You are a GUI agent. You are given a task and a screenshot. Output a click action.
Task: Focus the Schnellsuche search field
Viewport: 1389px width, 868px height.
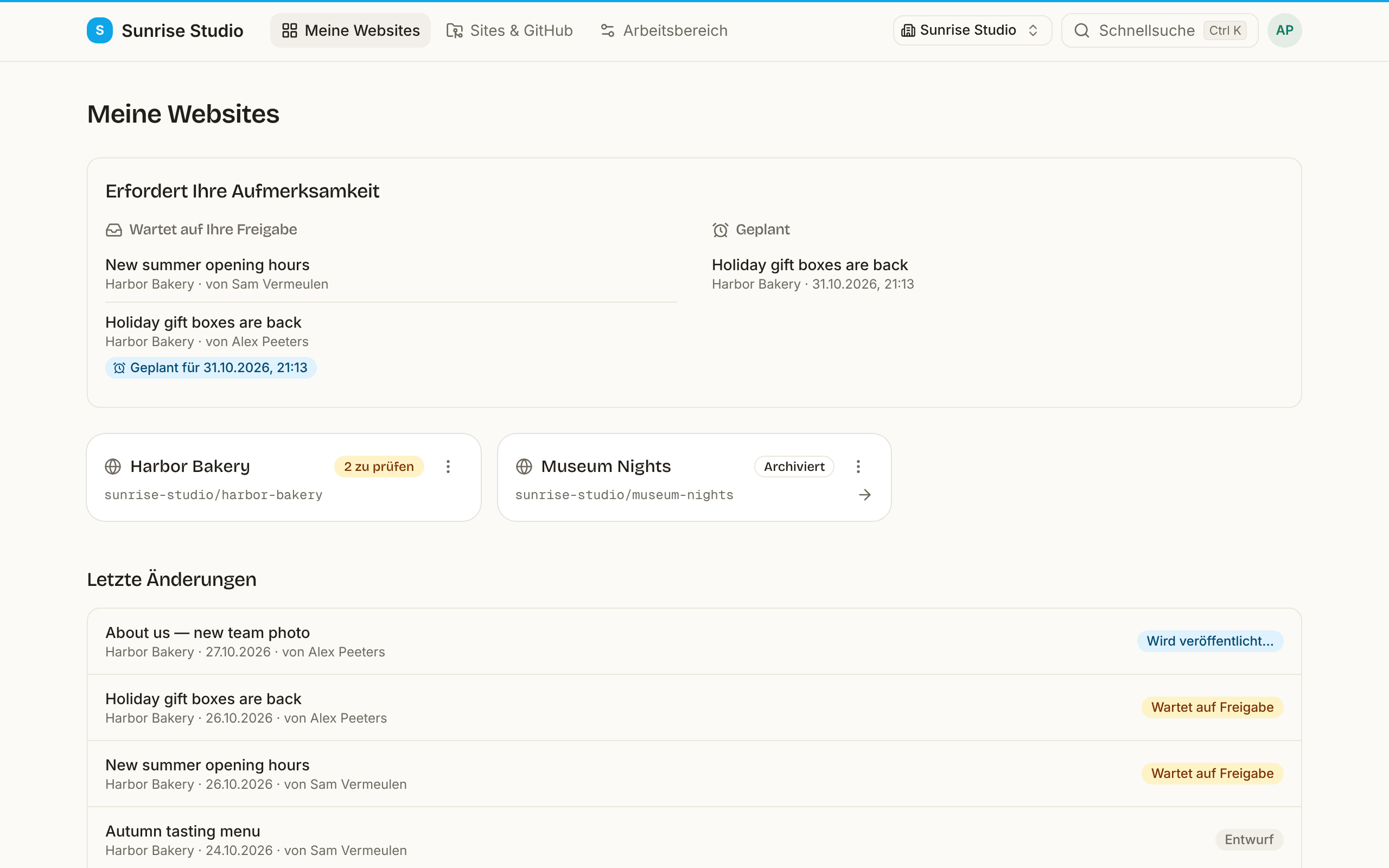[1159, 30]
